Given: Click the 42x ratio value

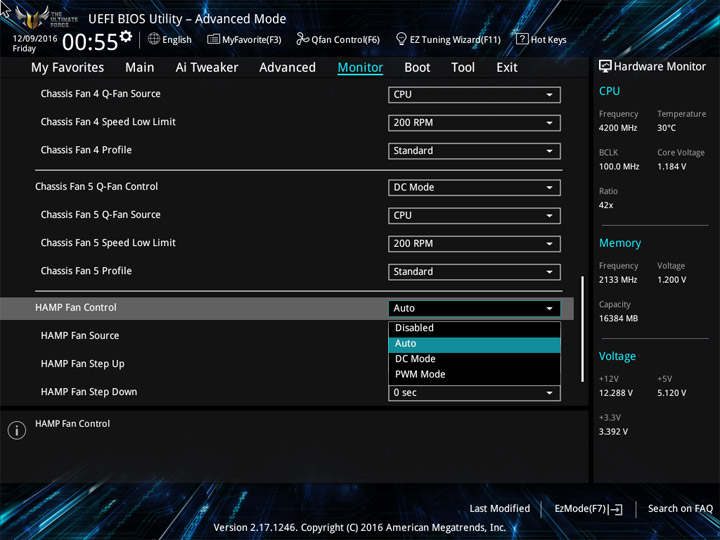Looking at the screenshot, I should pos(606,205).
